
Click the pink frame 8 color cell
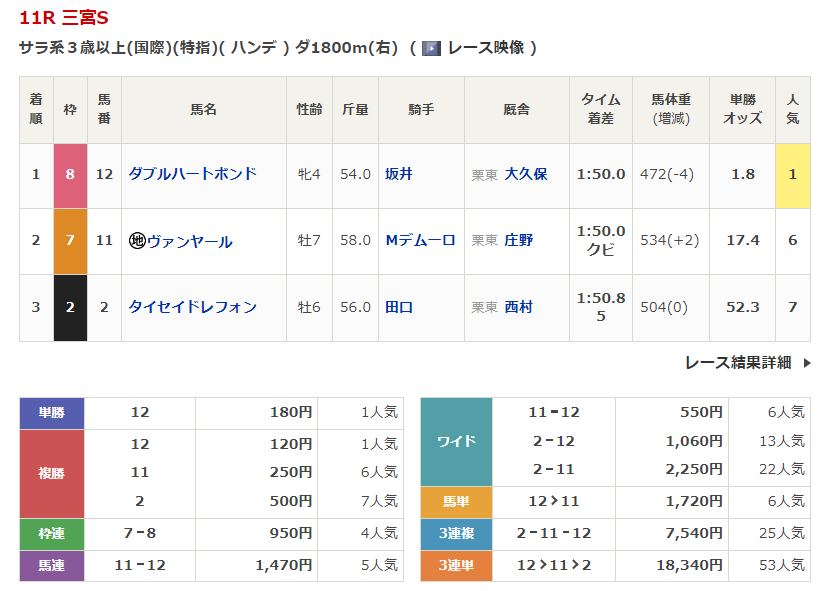(70, 175)
